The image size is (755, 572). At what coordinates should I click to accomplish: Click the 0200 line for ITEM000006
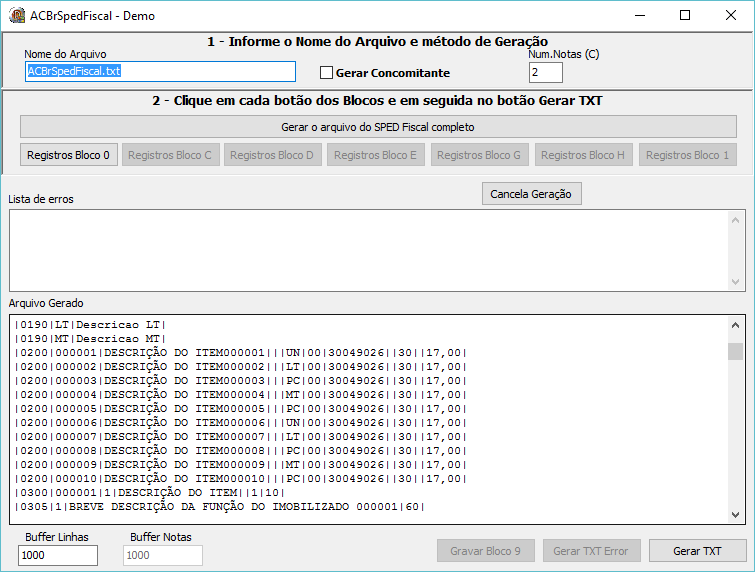(x=241, y=423)
